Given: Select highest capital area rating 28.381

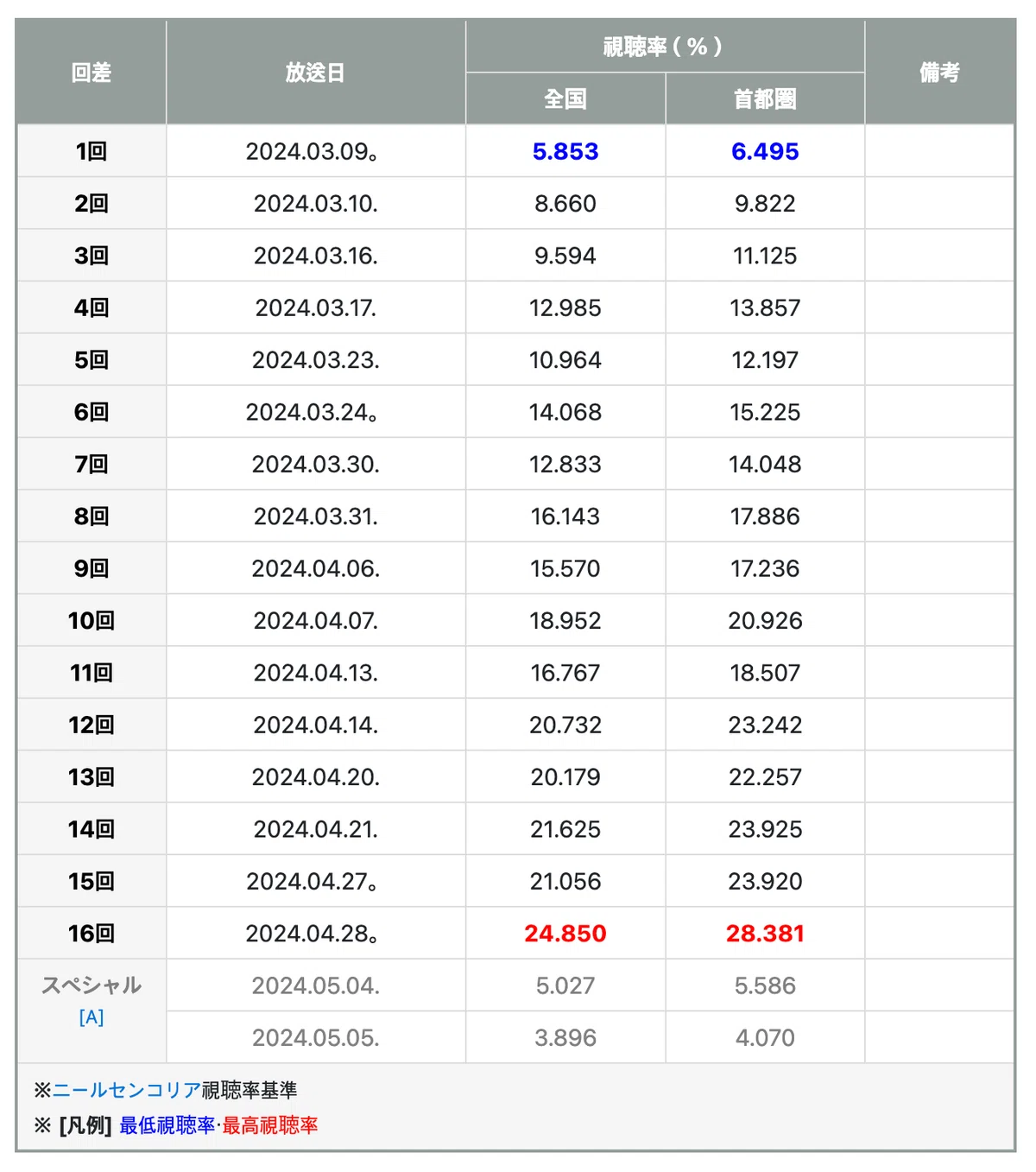Looking at the screenshot, I should tap(765, 934).
